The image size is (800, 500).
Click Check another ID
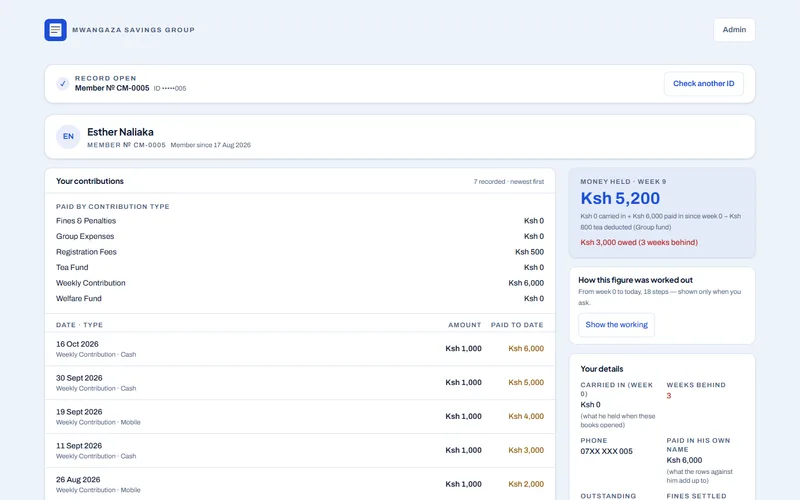(x=704, y=83)
